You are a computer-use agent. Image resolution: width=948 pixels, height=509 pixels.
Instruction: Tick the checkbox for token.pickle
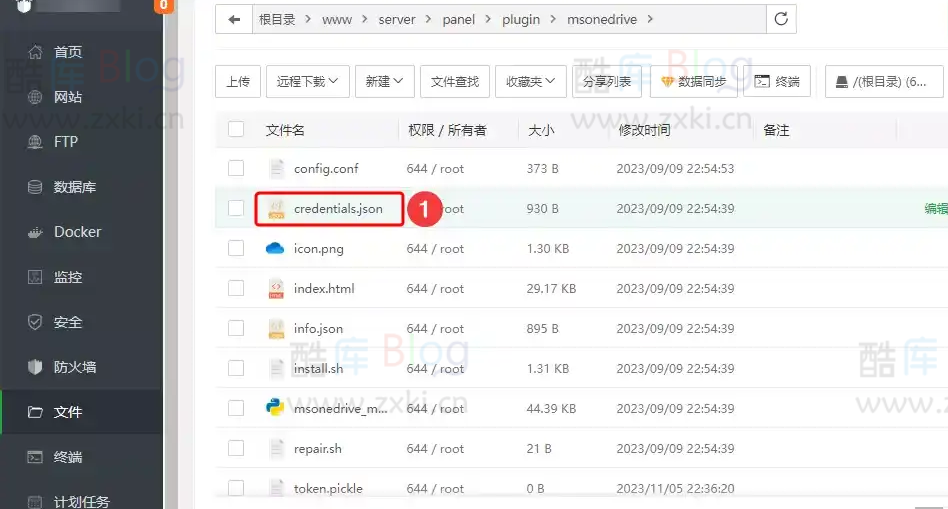[236, 488]
